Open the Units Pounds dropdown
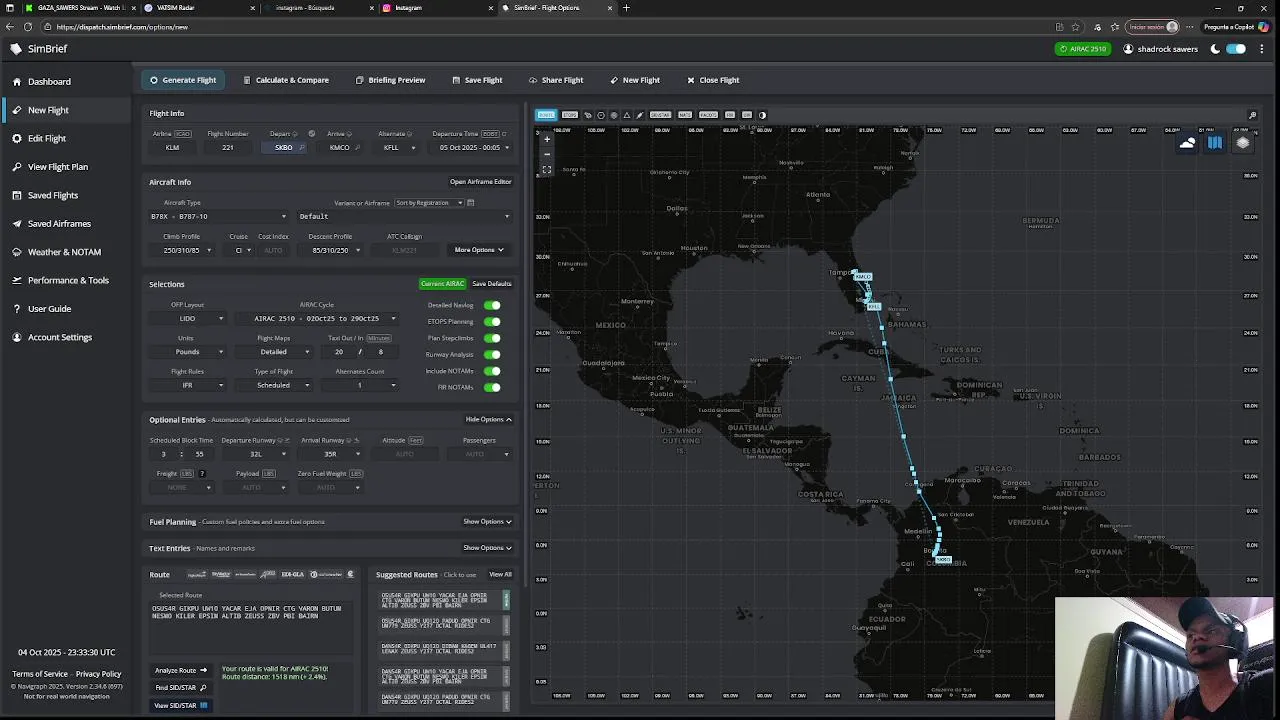 click(188, 352)
